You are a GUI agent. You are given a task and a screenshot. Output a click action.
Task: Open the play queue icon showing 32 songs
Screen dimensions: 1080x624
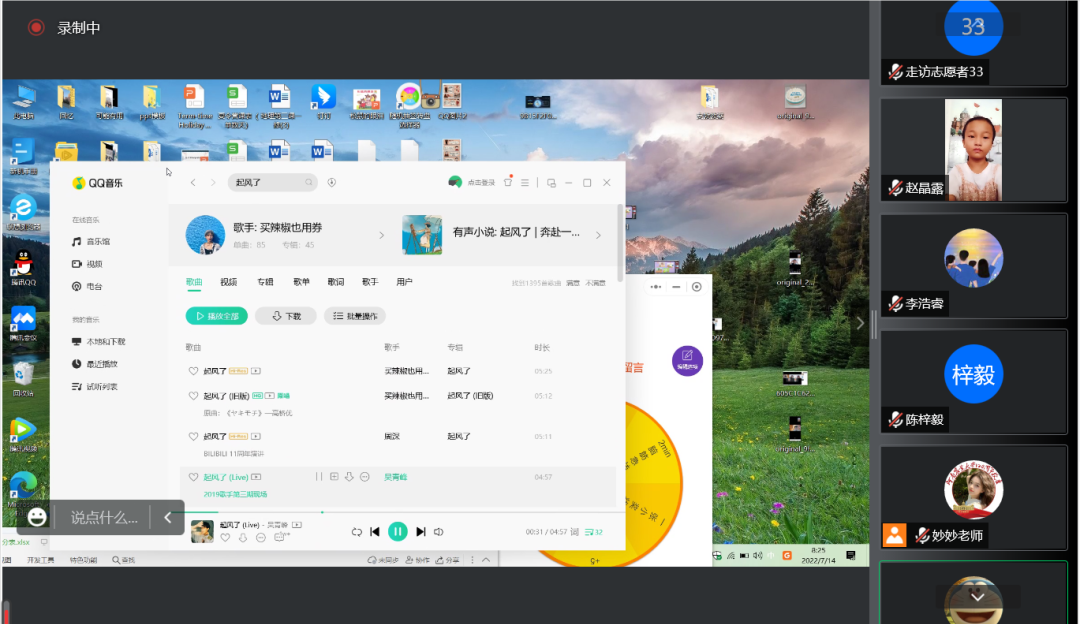[x=594, y=532]
